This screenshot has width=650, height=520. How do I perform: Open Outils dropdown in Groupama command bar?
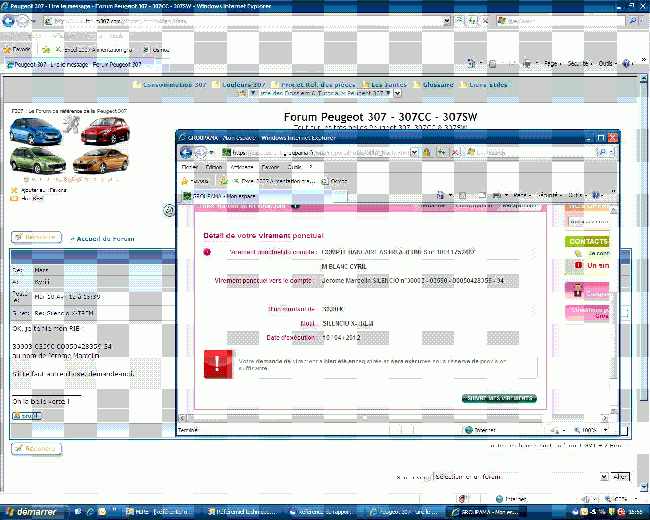tap(577, 195)
